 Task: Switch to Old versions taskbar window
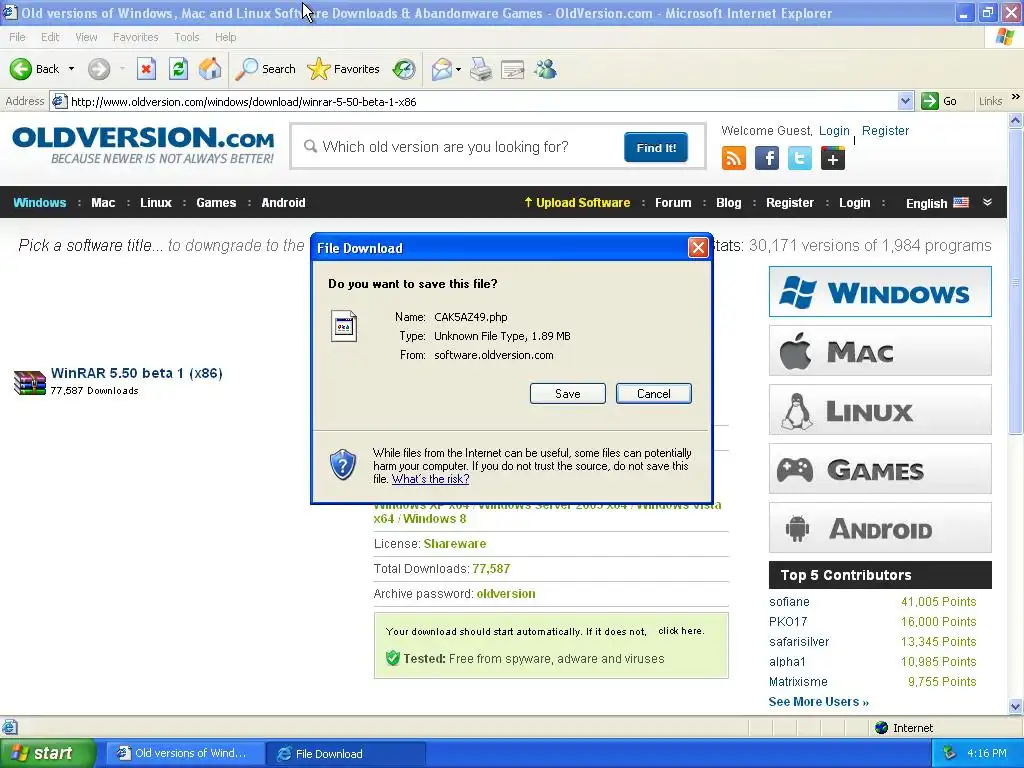(185, 753)
